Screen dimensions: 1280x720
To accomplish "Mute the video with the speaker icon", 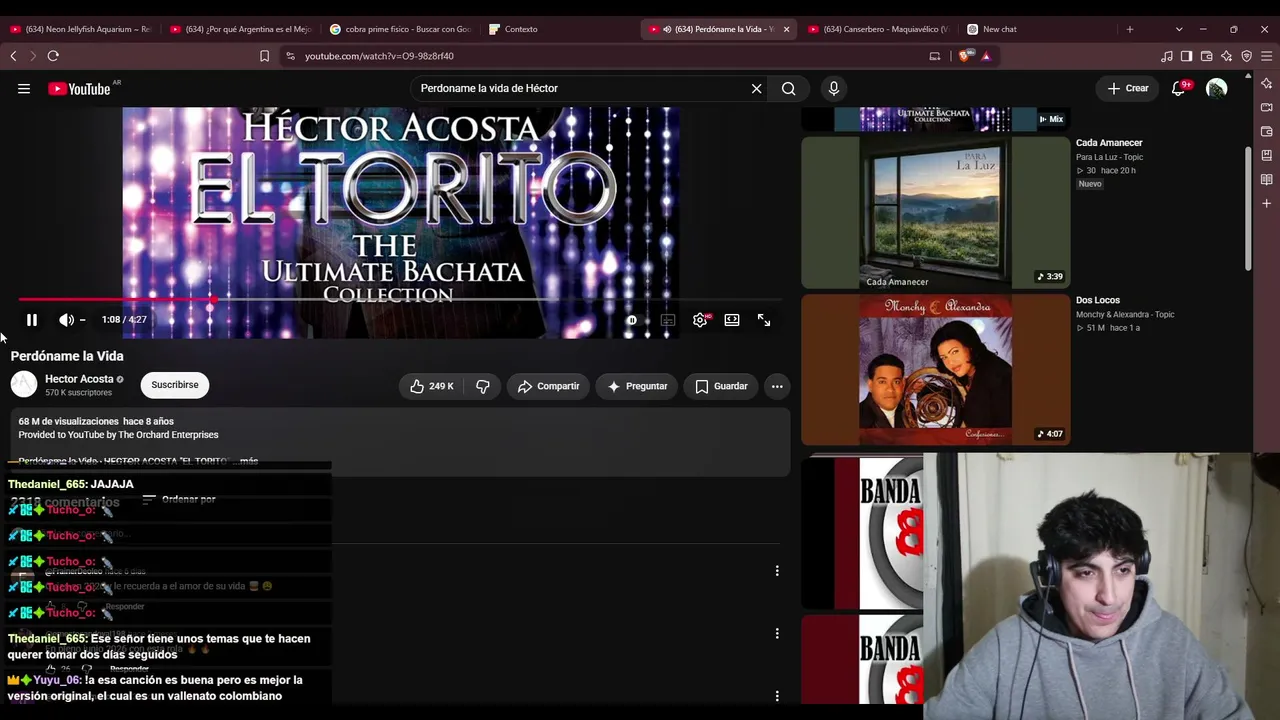I will point(66,320).
